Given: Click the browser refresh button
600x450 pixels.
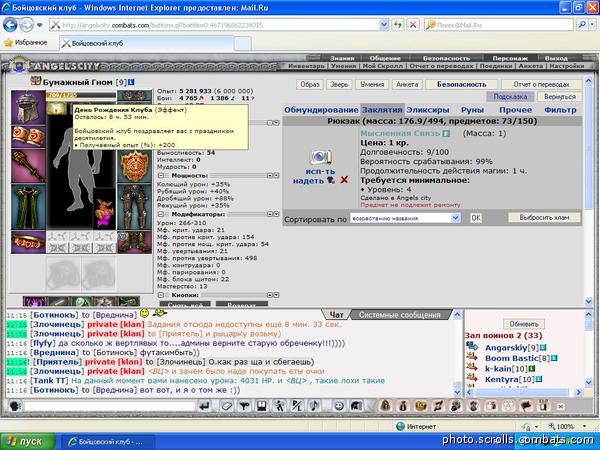Looking at the screenshot, I should click(x=398, y=25).
